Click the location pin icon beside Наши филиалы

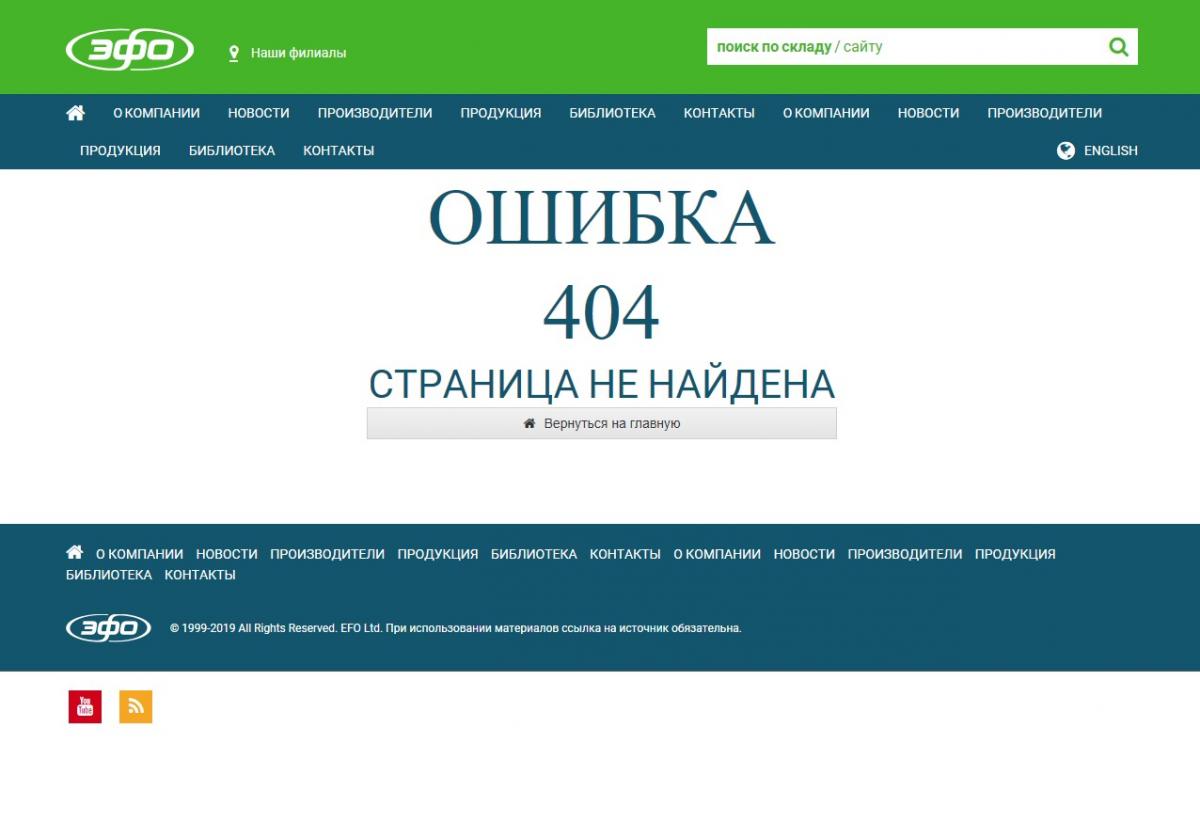point(234,53)
